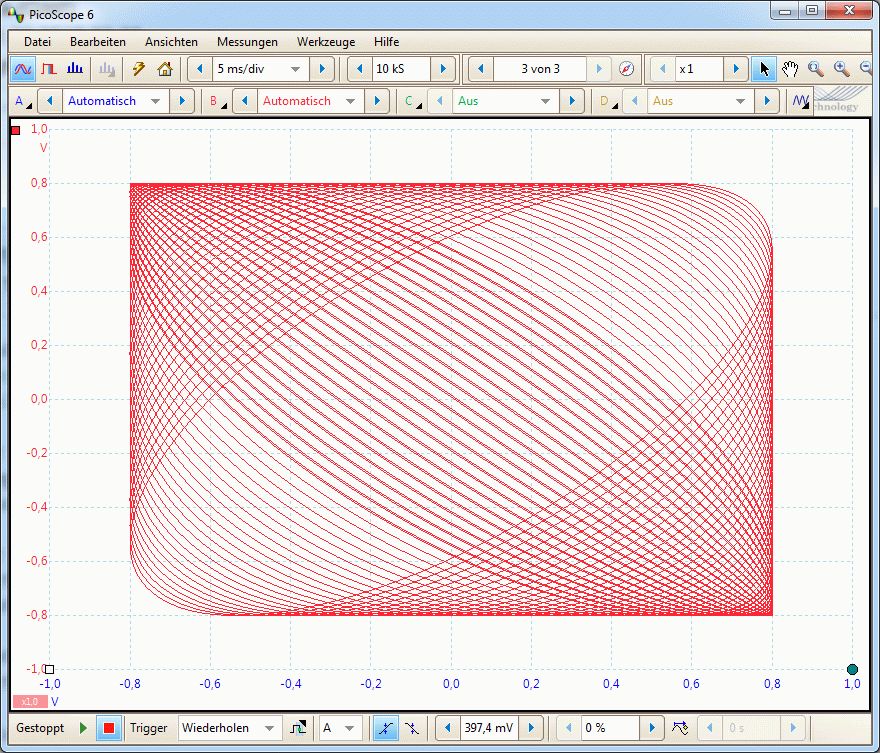
Task: Go to next waveform buffer arrow
Action: coord(599,69)
